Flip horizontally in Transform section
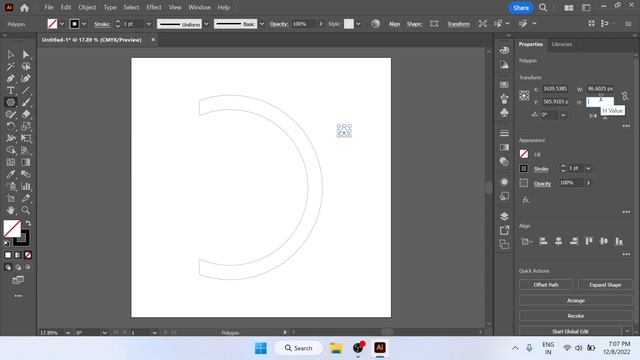 [593, 116]
